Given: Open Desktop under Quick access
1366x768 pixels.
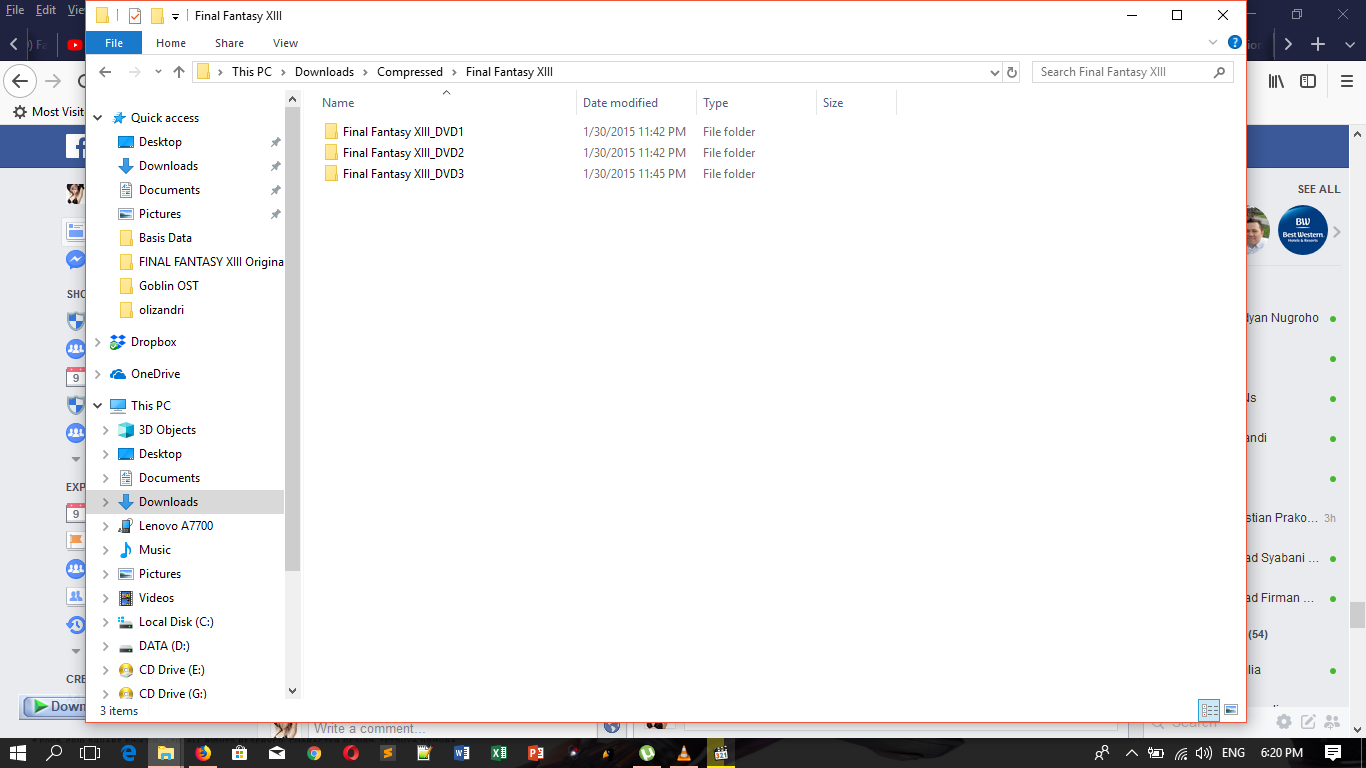Looking at the screenshot, I should 160,142.
